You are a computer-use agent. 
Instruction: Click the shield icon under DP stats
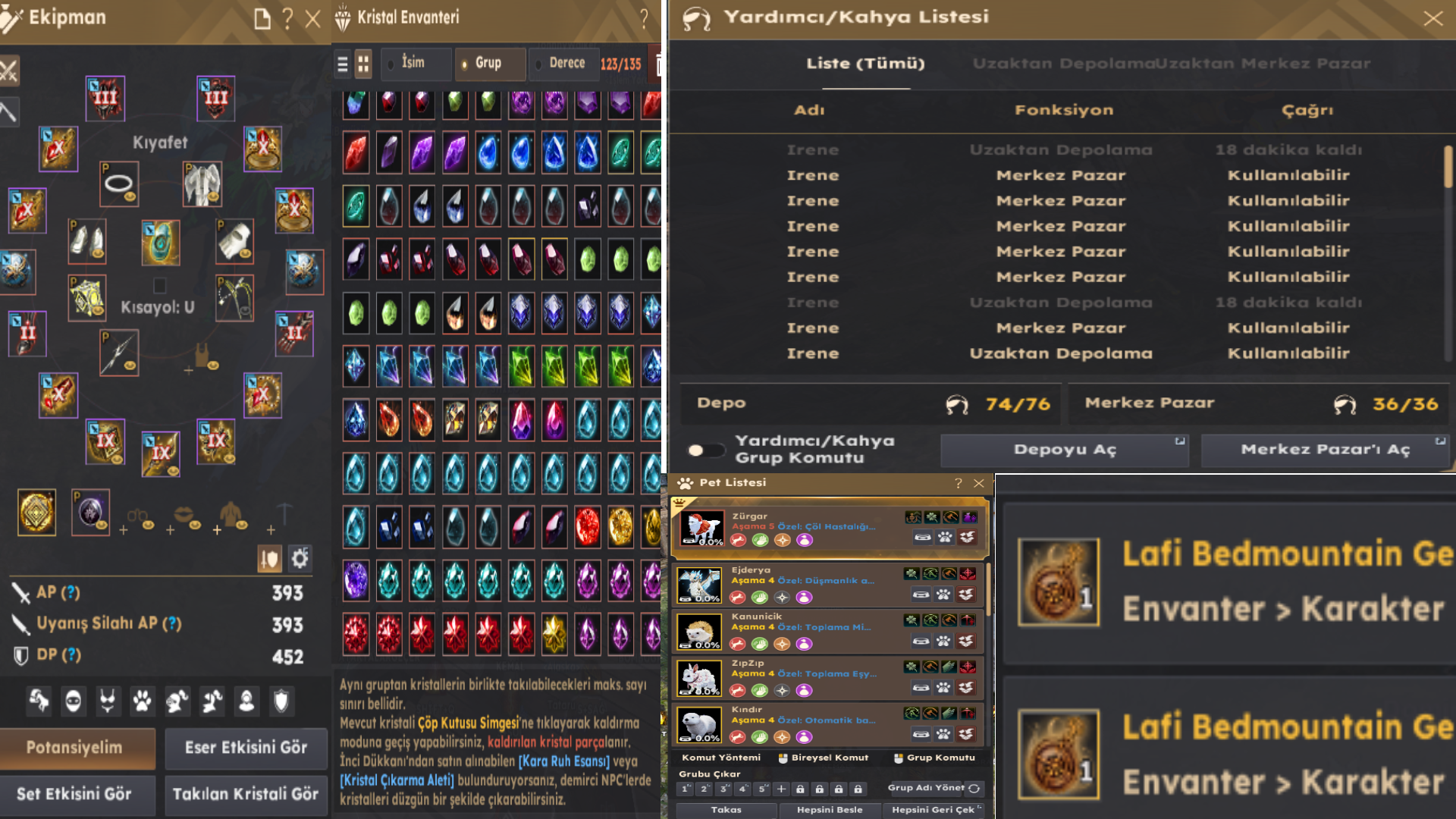point(281,701)
